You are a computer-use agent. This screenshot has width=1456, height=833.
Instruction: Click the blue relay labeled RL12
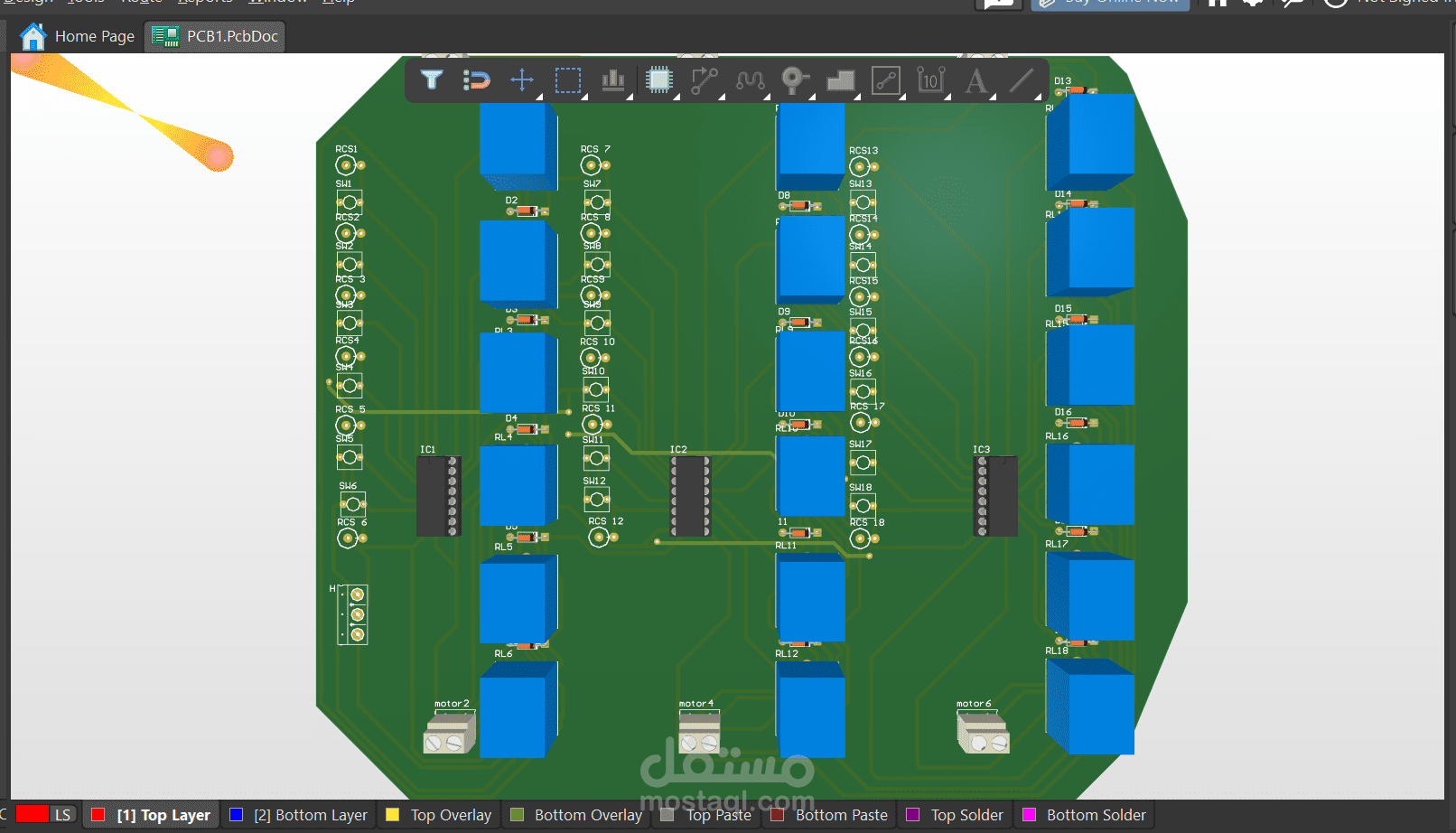[811, 709]
